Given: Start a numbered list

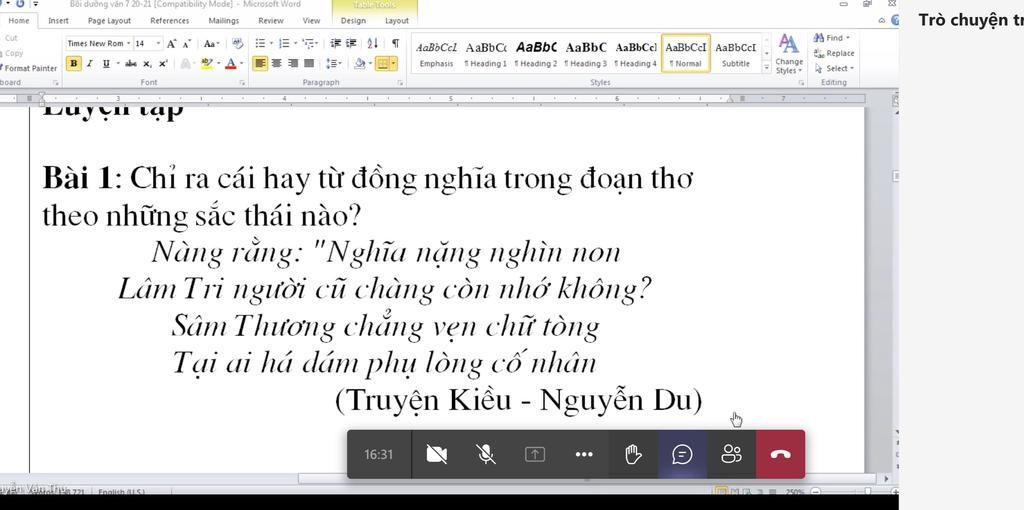Looking at the screenshot, I should [x=284, y=44].
